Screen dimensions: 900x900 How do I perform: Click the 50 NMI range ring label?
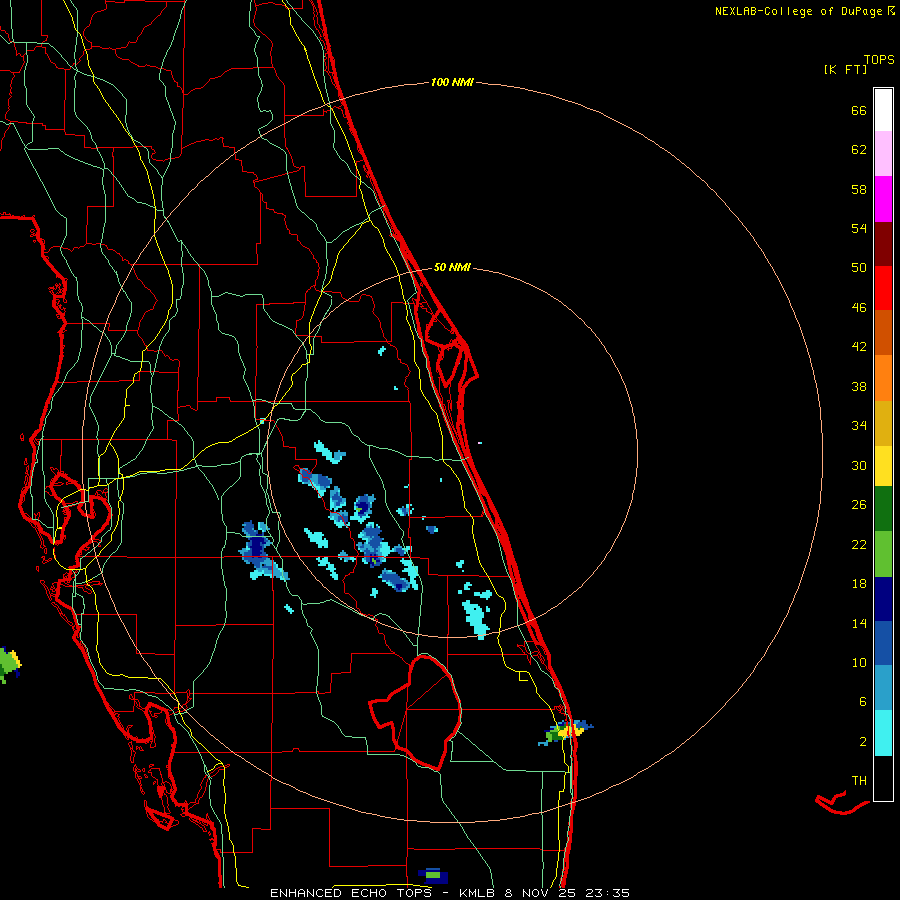[452, 267]
